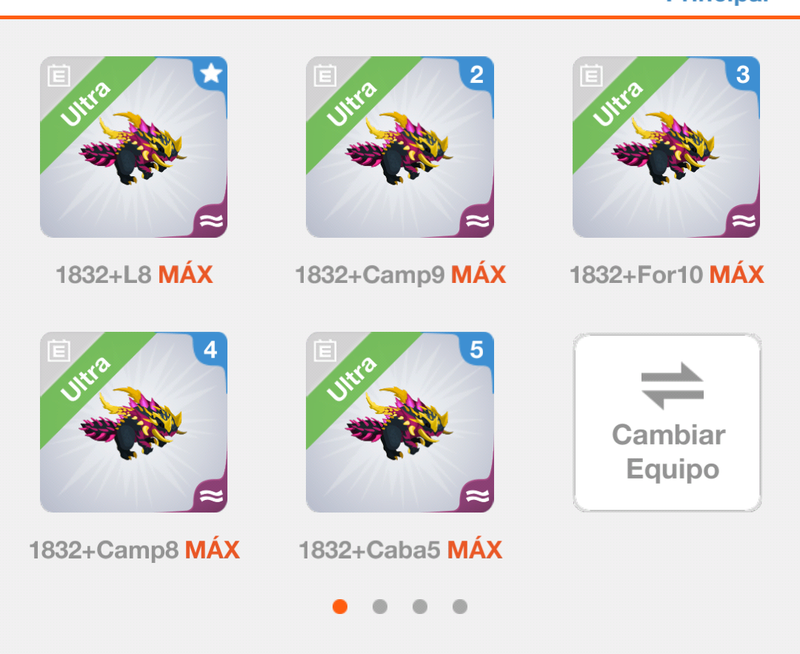Open notes icon on 1832+Camp9 card
Screen dimensions: 800x654
325,76
